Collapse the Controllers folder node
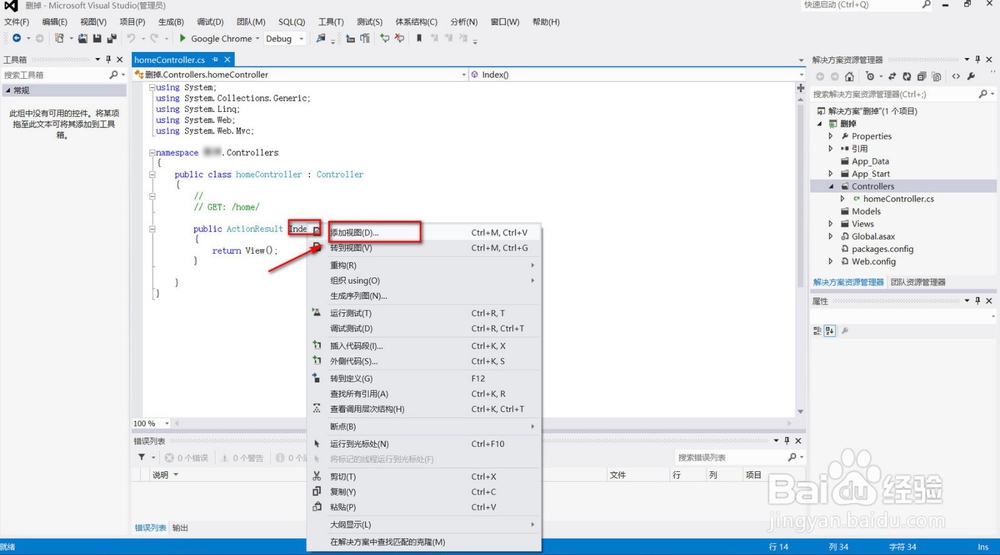Image resolution: width=1000 pixels, height=555 pixels. tap(831, 186)
